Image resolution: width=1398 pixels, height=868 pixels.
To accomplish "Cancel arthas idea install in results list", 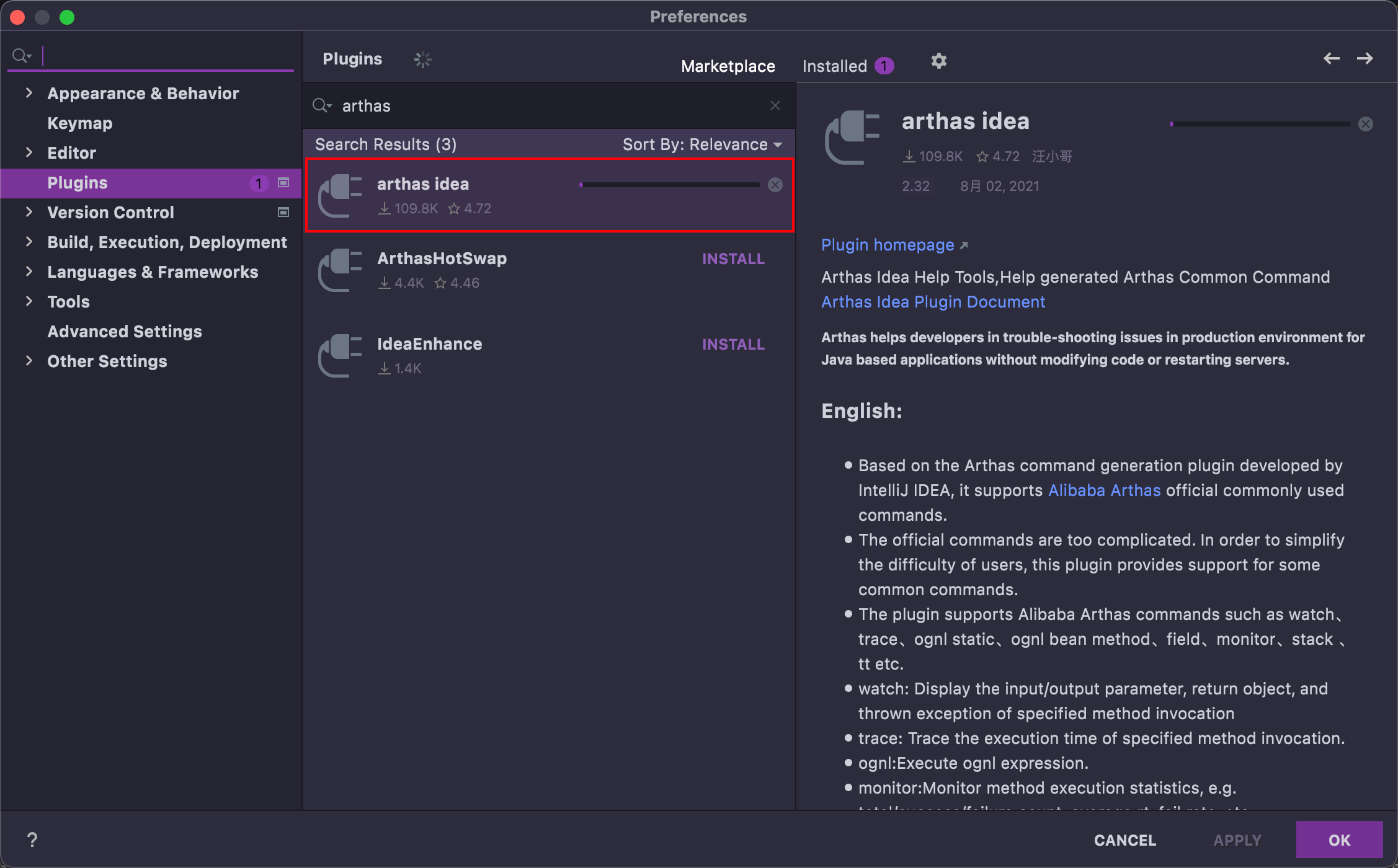I will point(775,185).
